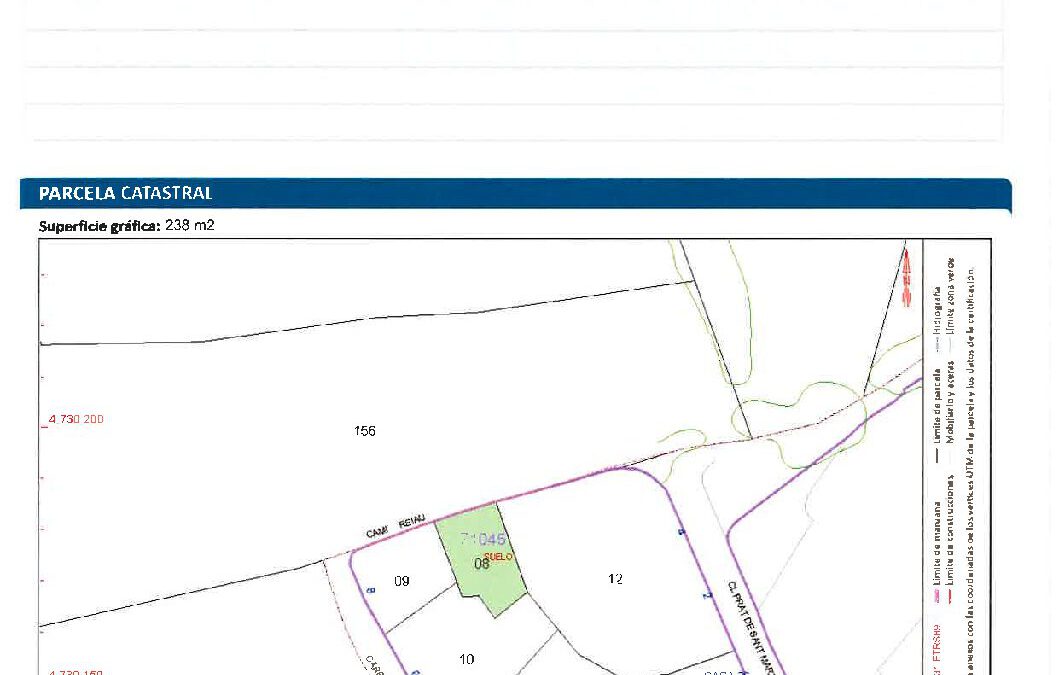Click the green highlighted parcel 08

pos(481,559)
